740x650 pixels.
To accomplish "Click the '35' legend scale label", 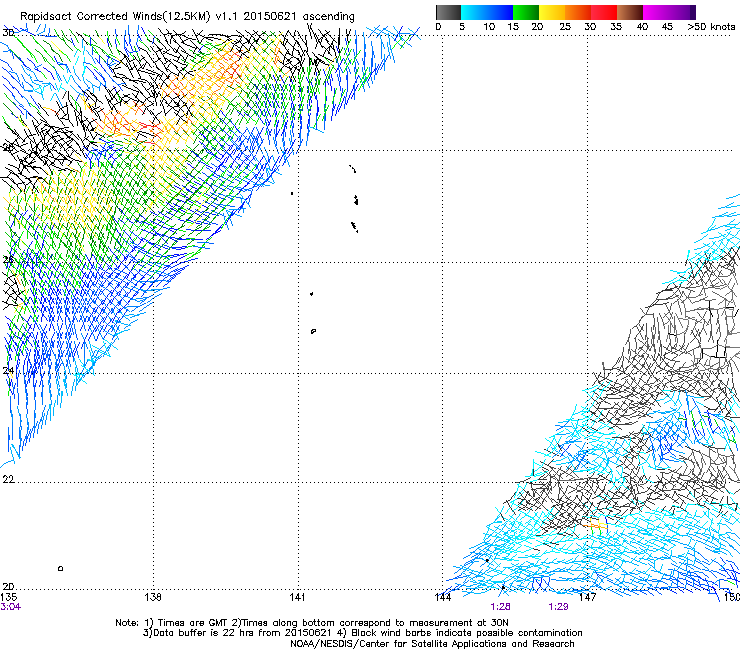I will pyautogui.click(x=616, y=26).
